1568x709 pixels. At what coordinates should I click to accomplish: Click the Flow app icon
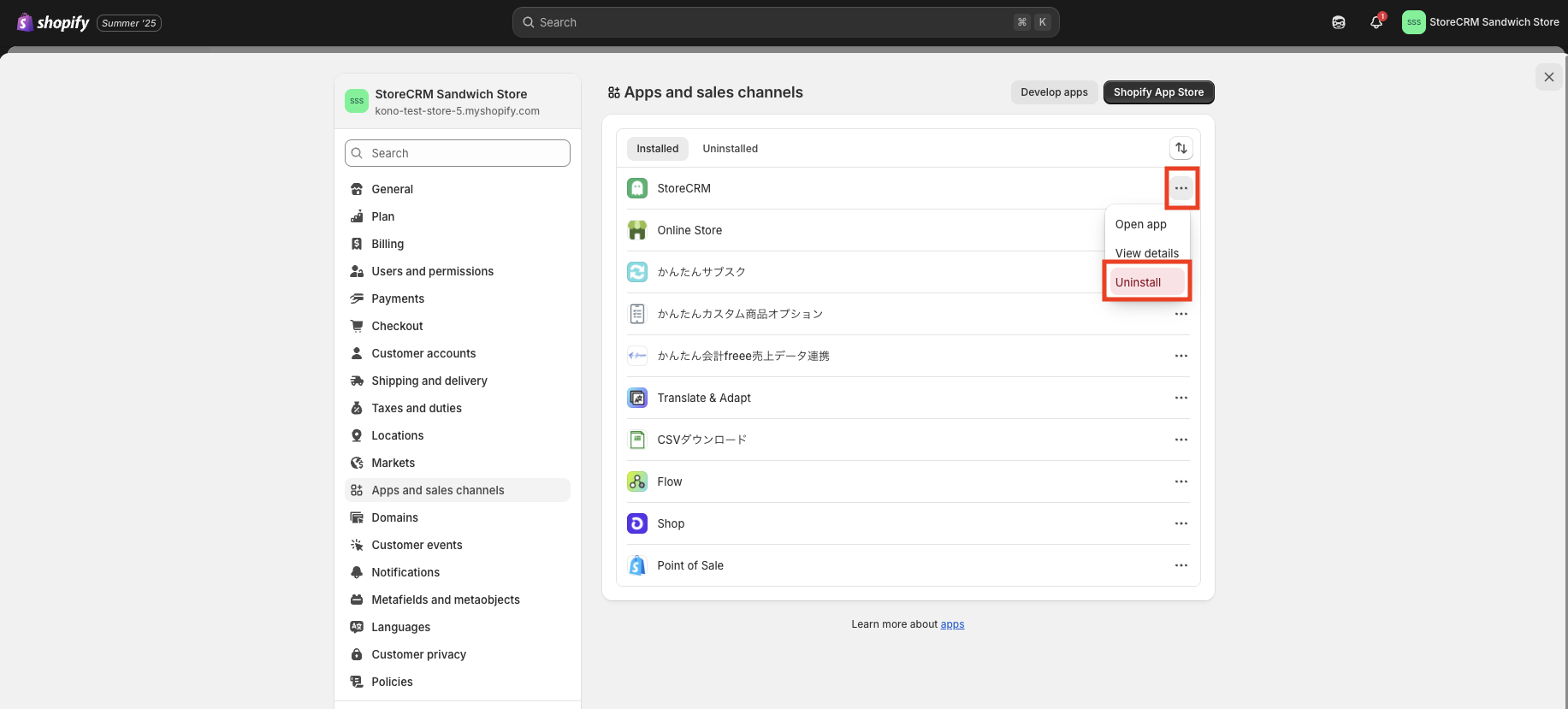click(637, 482)
